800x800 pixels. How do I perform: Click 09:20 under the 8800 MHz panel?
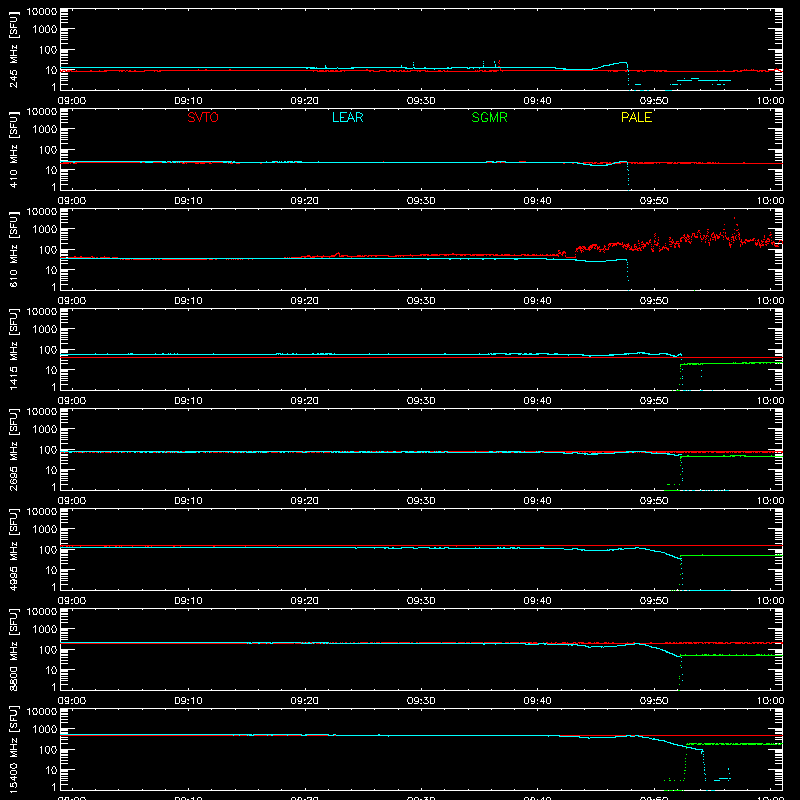[305, 701]
